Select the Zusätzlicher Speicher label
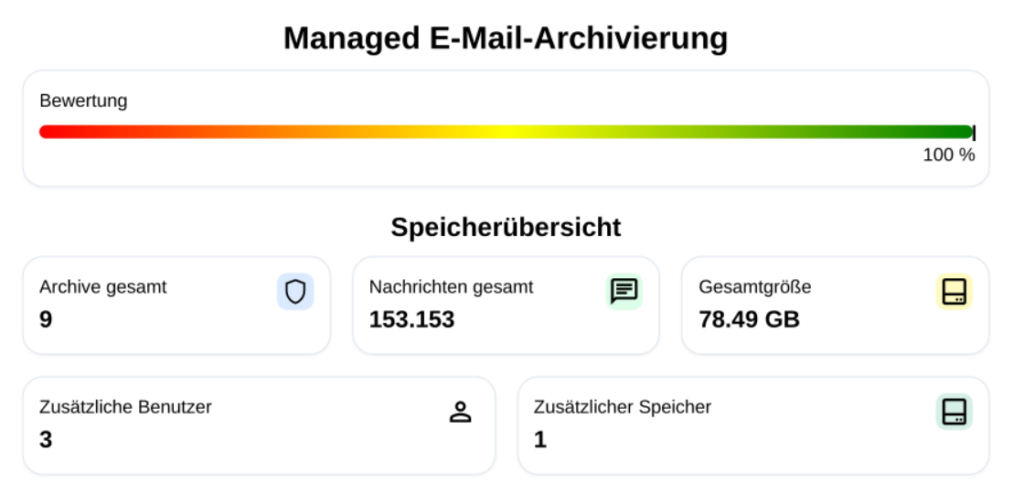Viewport: 1024px width, 483px height. click(623, 407)
